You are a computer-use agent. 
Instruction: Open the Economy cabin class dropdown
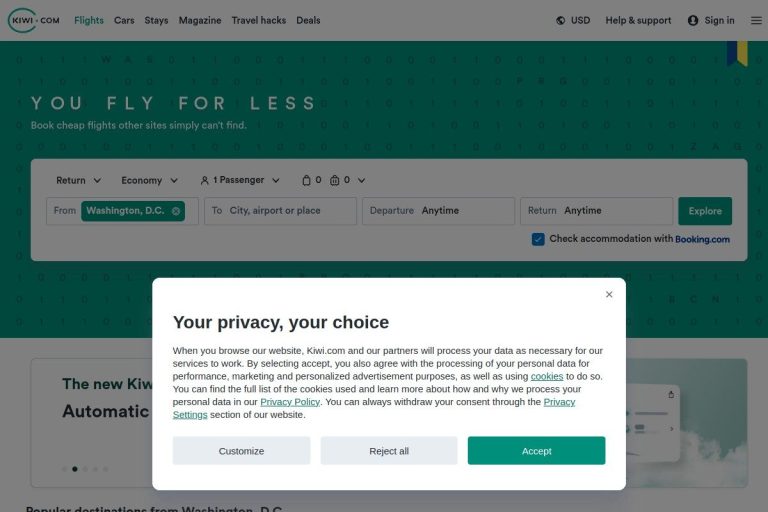click(149, 181)
